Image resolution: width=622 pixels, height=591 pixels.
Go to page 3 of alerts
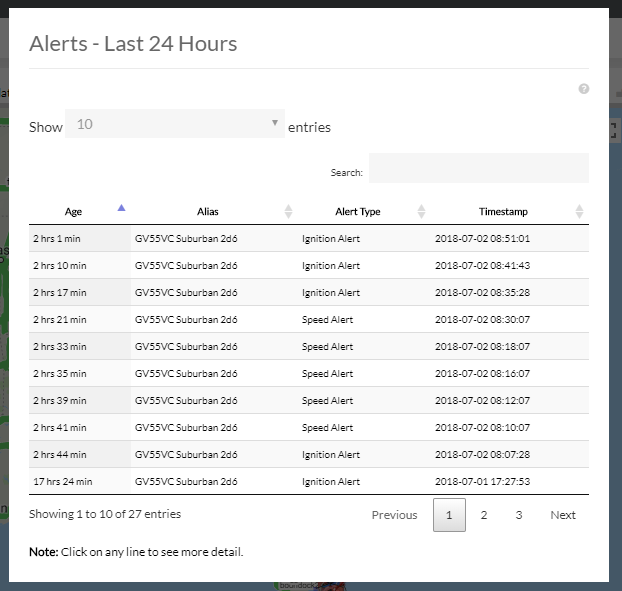[x=519, y=515]
